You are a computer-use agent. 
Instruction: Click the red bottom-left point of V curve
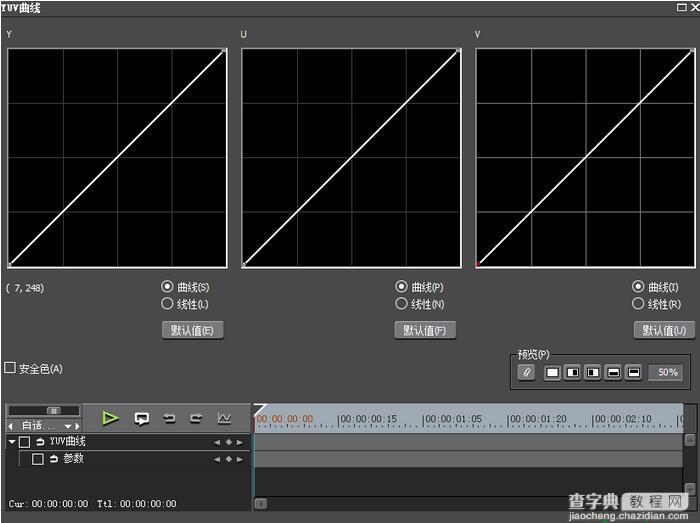[478, 265]
